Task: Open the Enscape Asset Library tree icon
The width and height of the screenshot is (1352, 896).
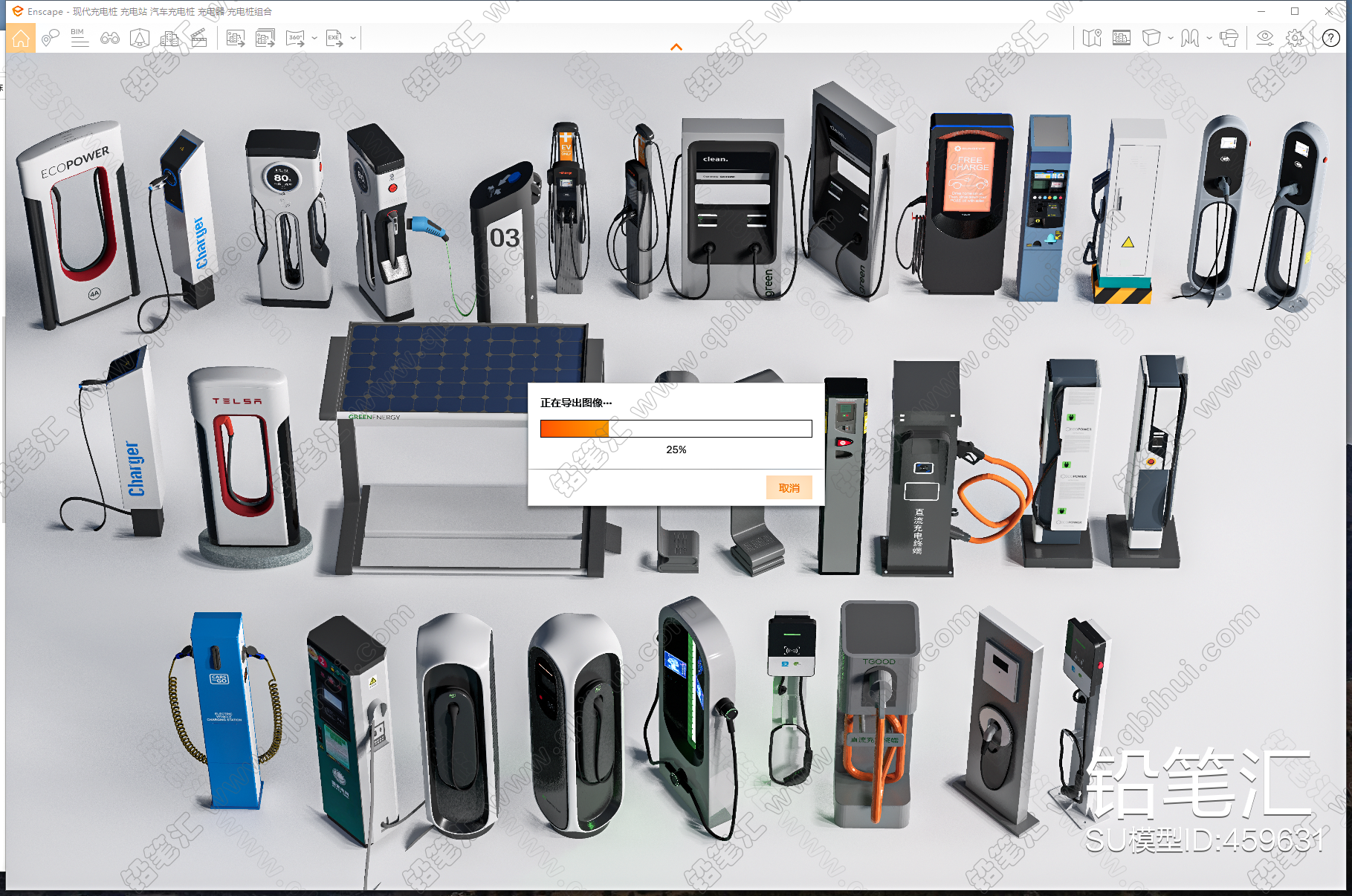Action: tap(140, 39)
